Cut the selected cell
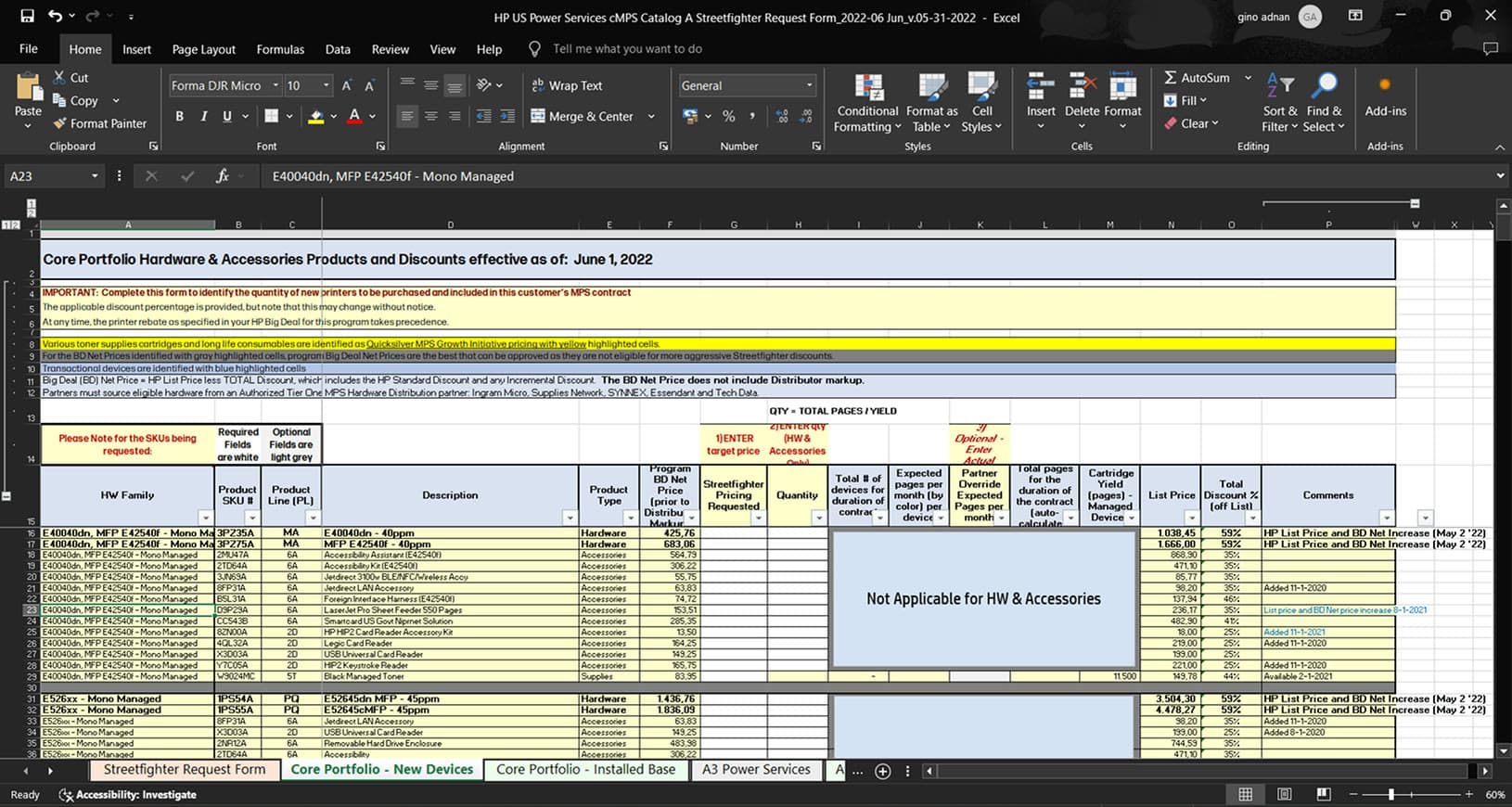 [x=70, y=78]
